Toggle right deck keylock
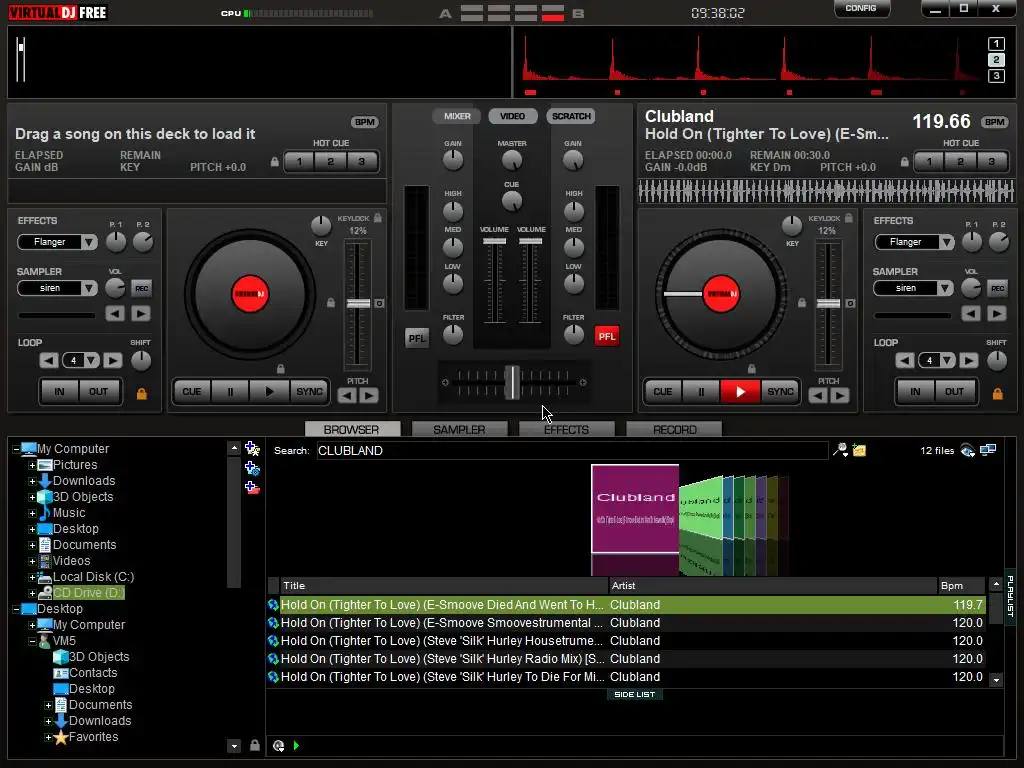 tap(848, 218)
